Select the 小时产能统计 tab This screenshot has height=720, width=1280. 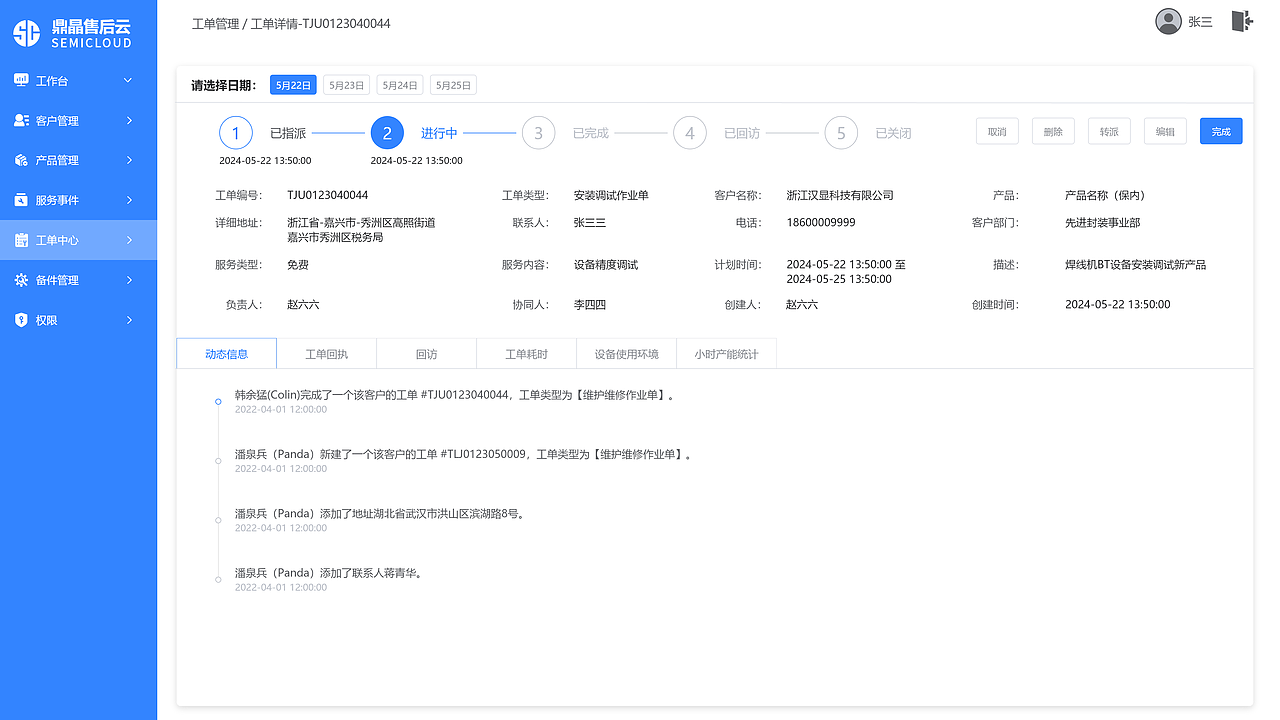click(x=726, y=353)
